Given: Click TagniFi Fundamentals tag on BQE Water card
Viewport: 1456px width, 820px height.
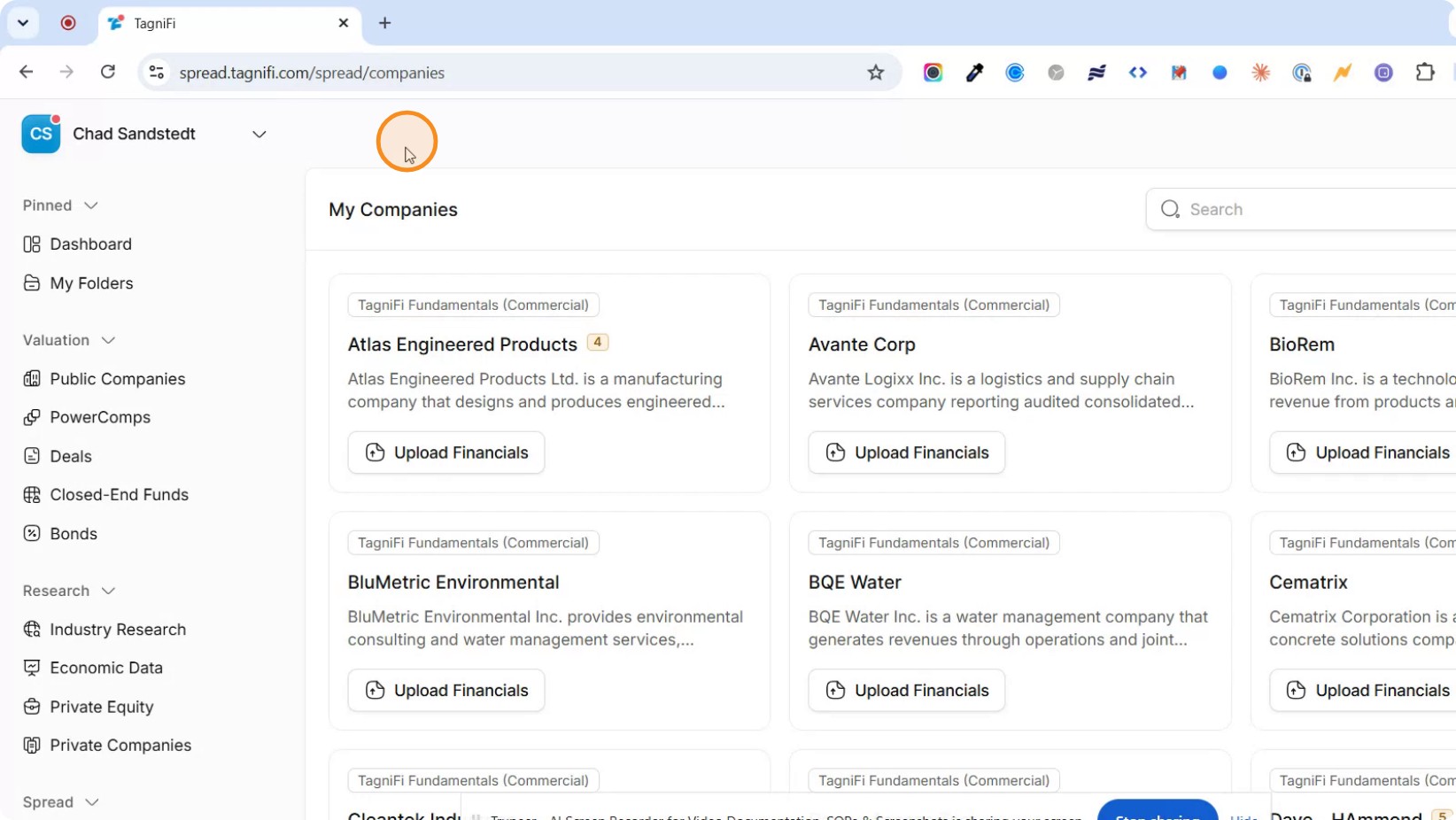Looking at the screenshot, I should click(933, 543).
